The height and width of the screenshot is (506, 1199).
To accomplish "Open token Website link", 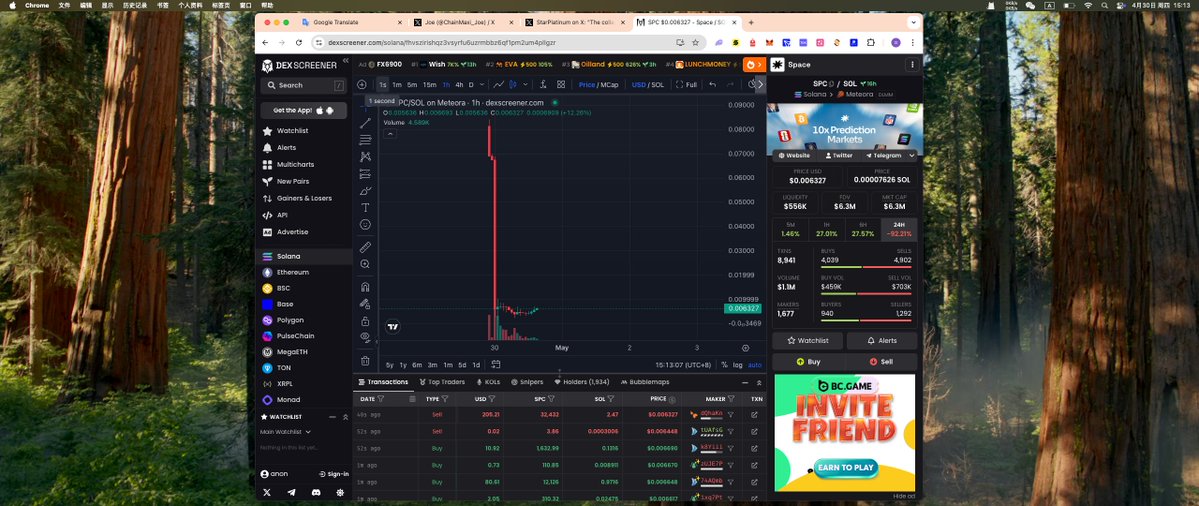I will click(x=794, y=155).
